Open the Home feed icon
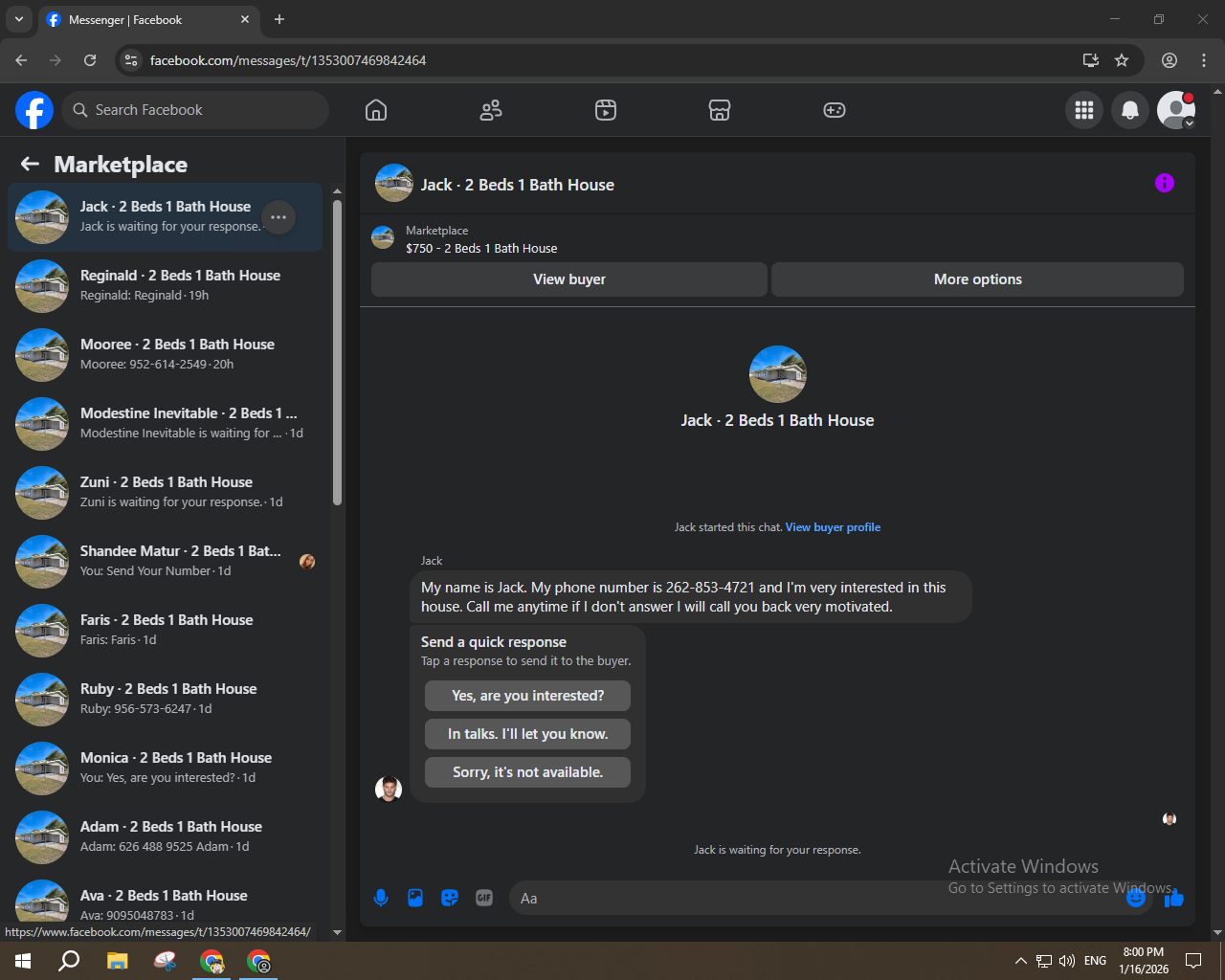The image size is (1225, 980). (376, 110)
